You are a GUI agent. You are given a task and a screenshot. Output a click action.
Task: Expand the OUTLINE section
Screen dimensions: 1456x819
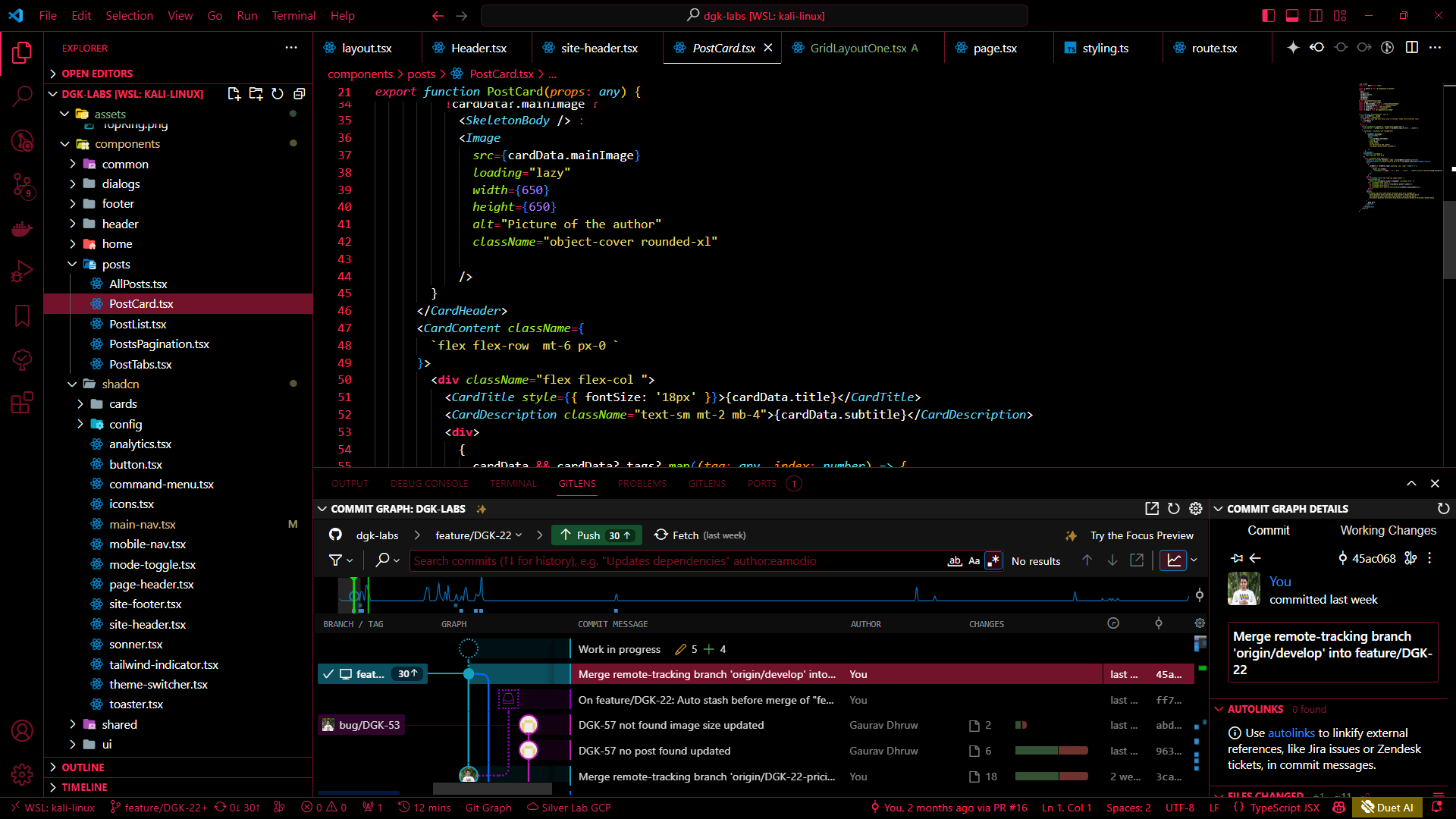point(83,767)
